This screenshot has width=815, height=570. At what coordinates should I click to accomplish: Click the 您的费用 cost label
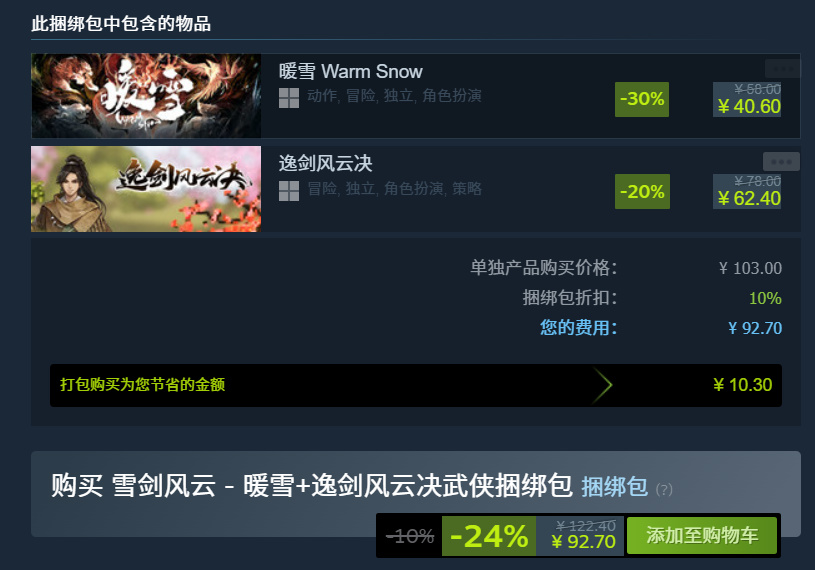(x=578, y=327)
